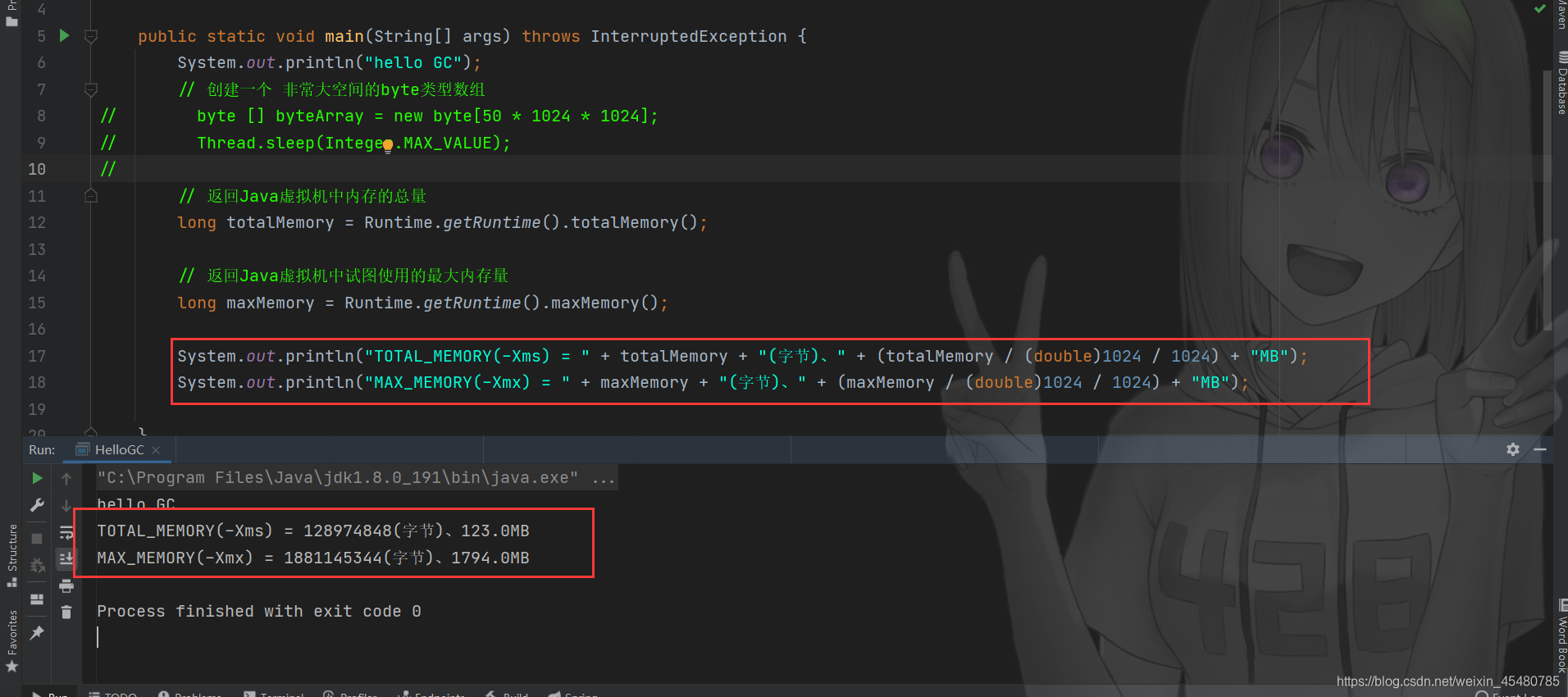This screenshot has width=1568, height=697.
Task: Click Down the stack trace arrow
Action: coord(66,505)
